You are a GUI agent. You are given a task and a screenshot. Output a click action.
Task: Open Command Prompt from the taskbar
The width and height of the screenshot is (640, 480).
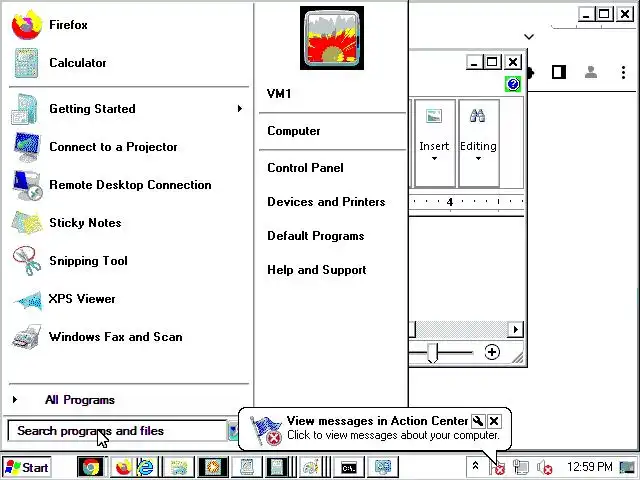pyautogui.click(x=349, y=467)
